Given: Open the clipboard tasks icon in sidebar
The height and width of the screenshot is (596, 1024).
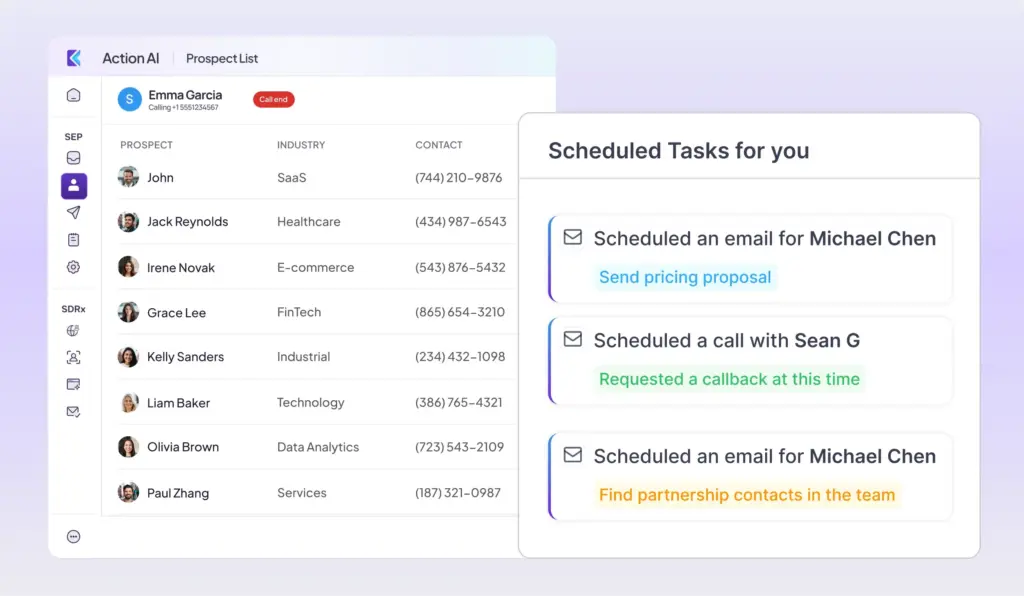Looking at the screenshot, I should click(73, 240).
